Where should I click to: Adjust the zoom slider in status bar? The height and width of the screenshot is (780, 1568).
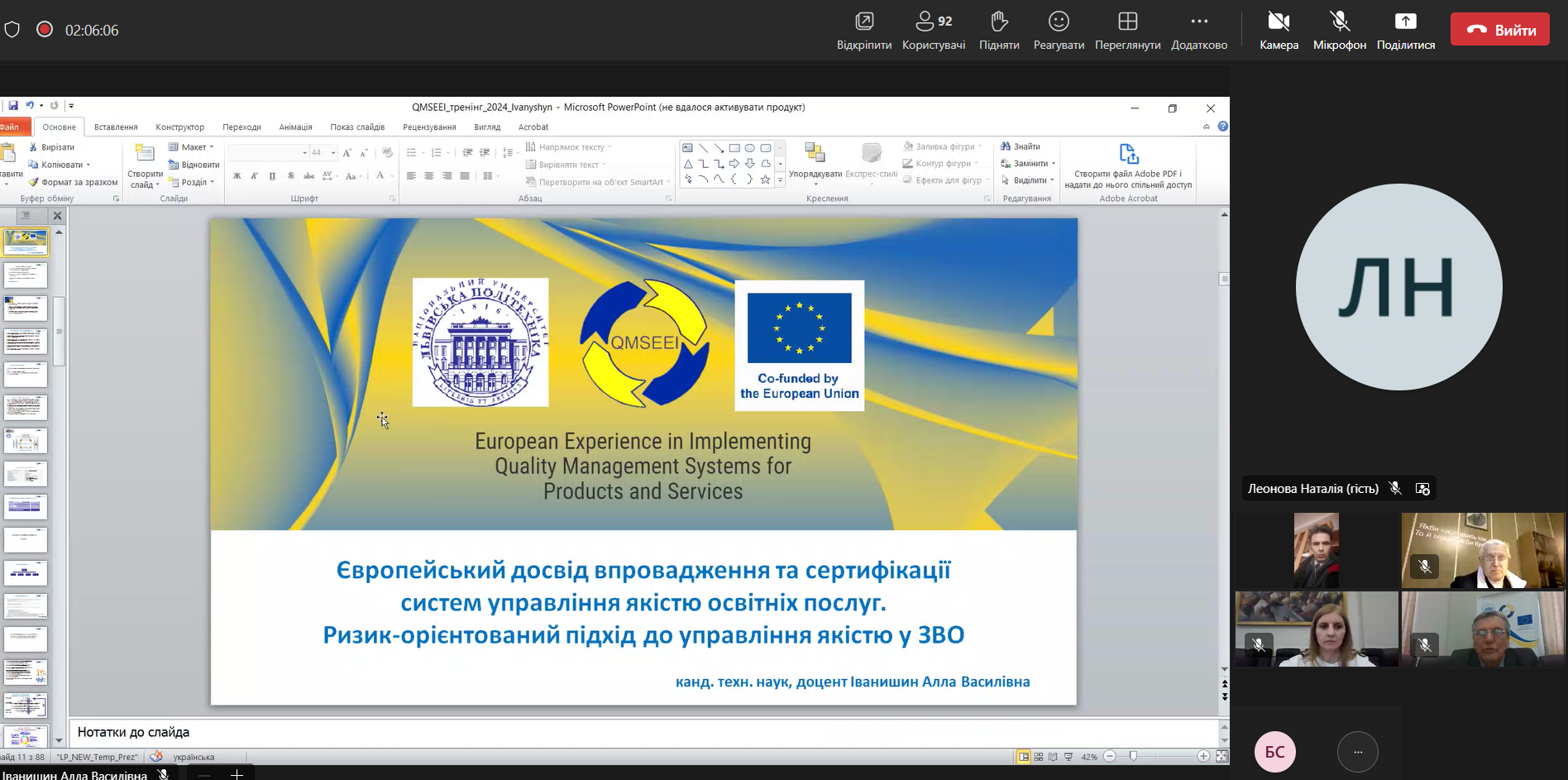click(x=1133, y=756)
